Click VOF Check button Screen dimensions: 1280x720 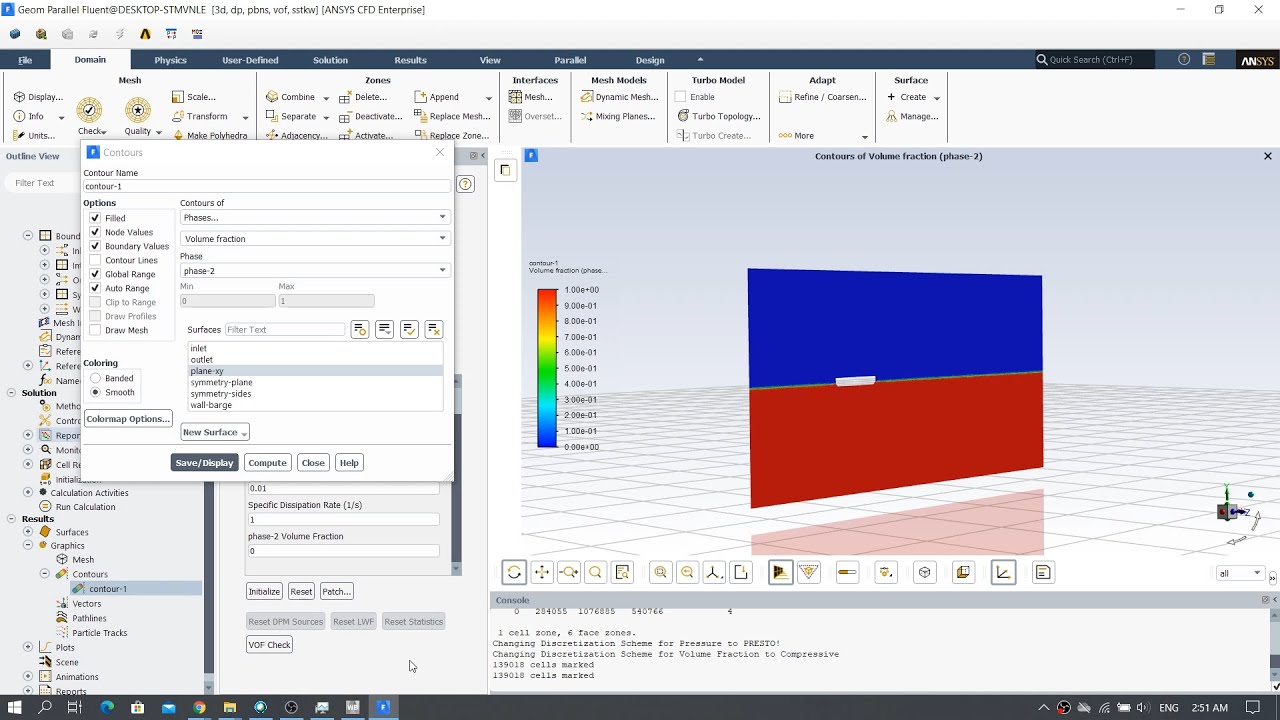point(269,645)
